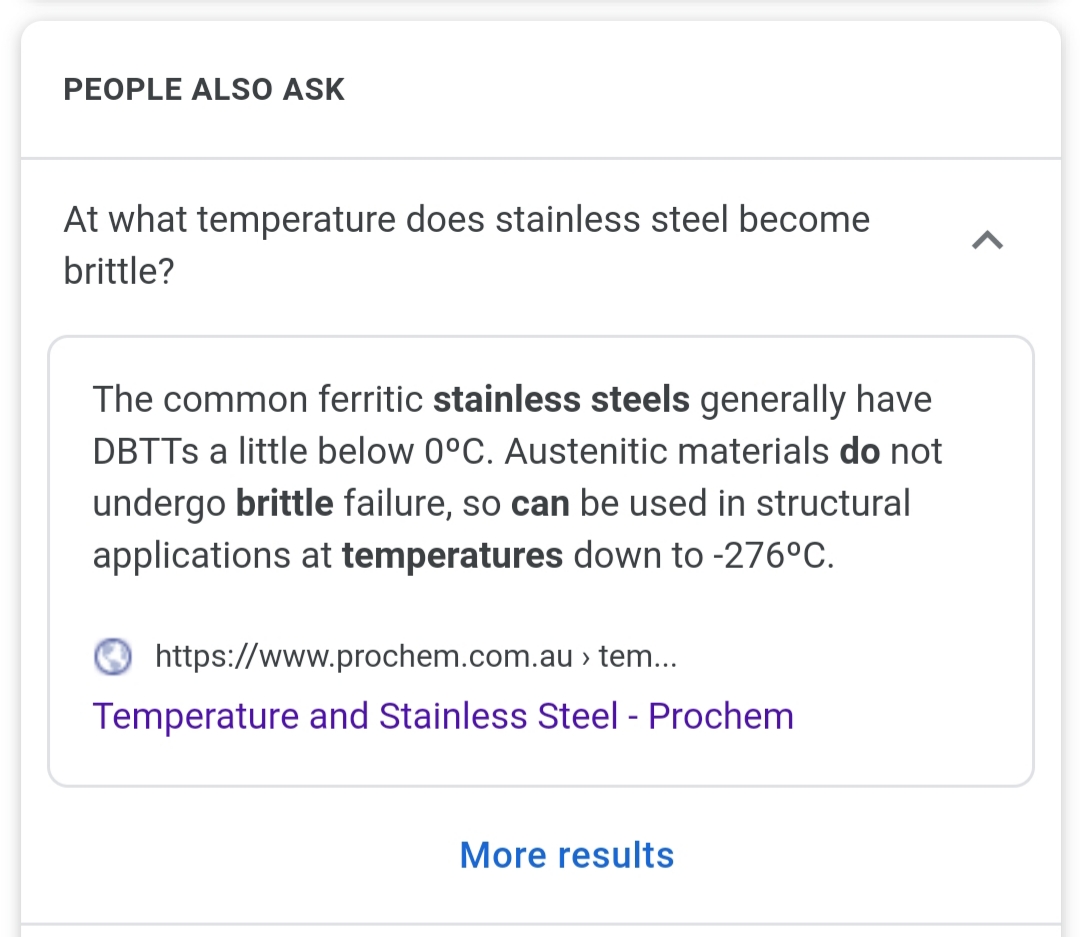Click the word DBTTs in the snippet
This screenshot has width=1080, height=937.
pos(145,452)
